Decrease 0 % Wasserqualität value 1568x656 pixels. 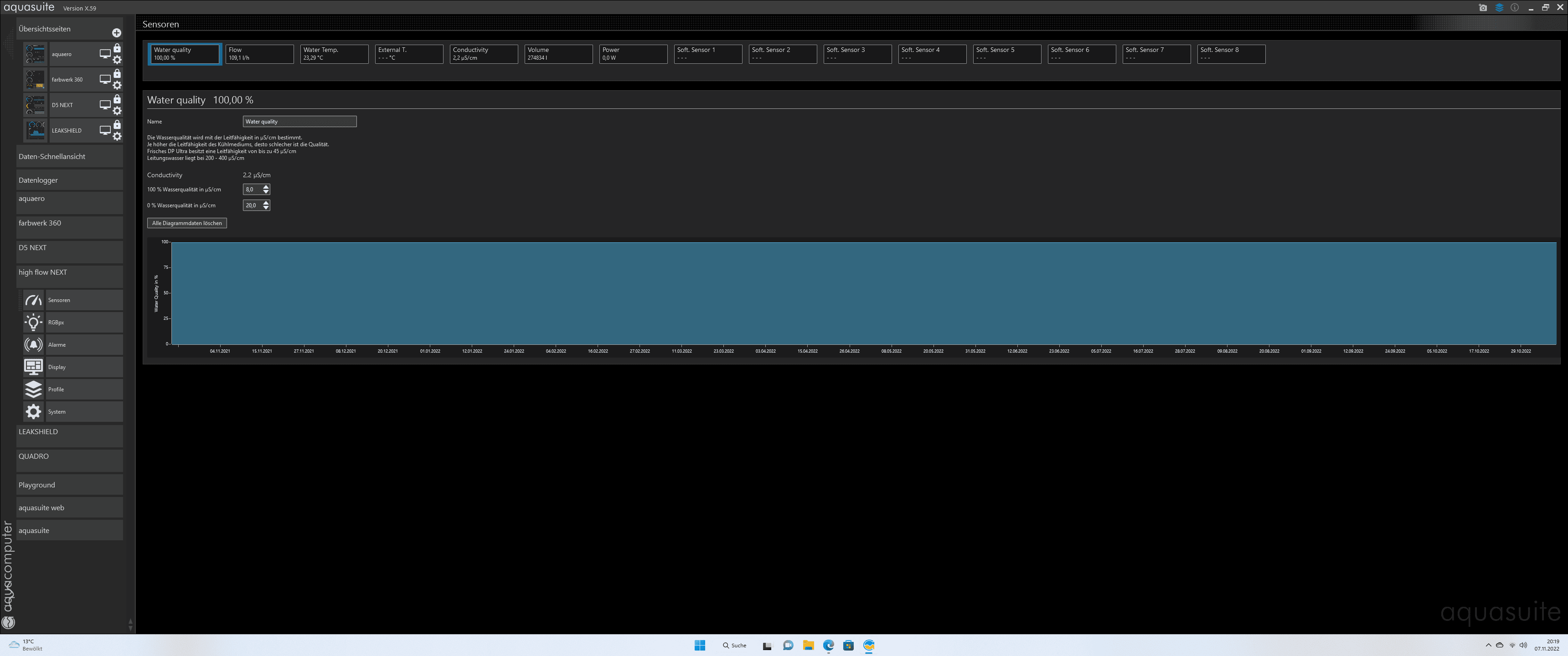[266, 208]
